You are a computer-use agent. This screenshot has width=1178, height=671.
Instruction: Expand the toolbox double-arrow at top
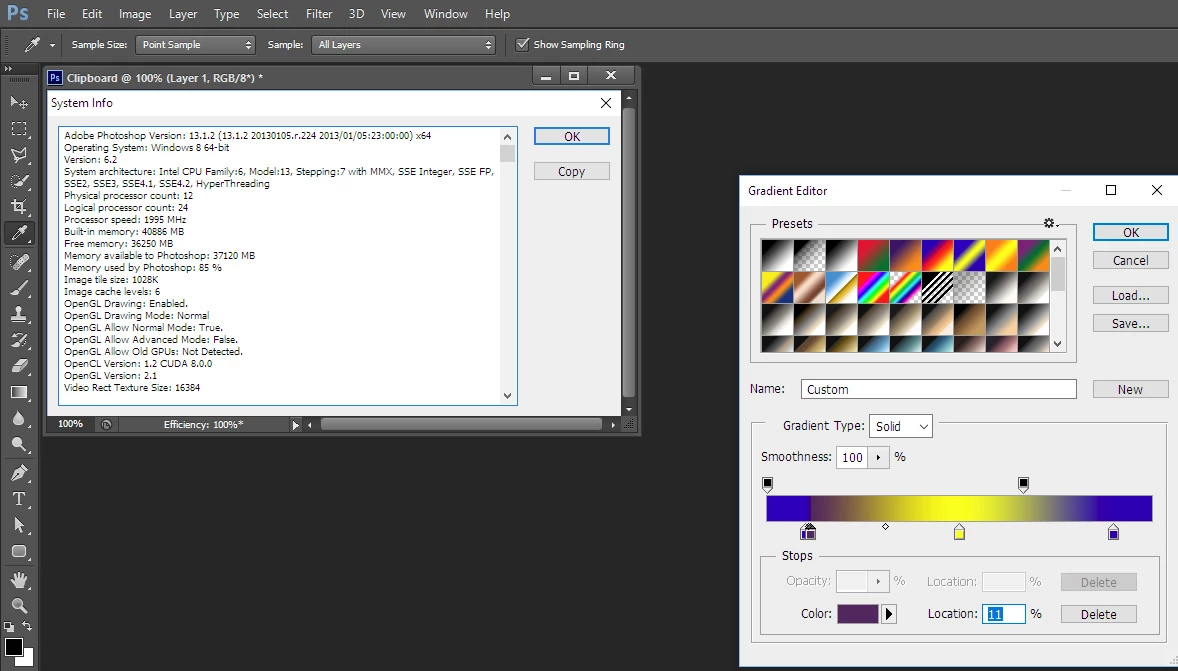click(8, 69)
